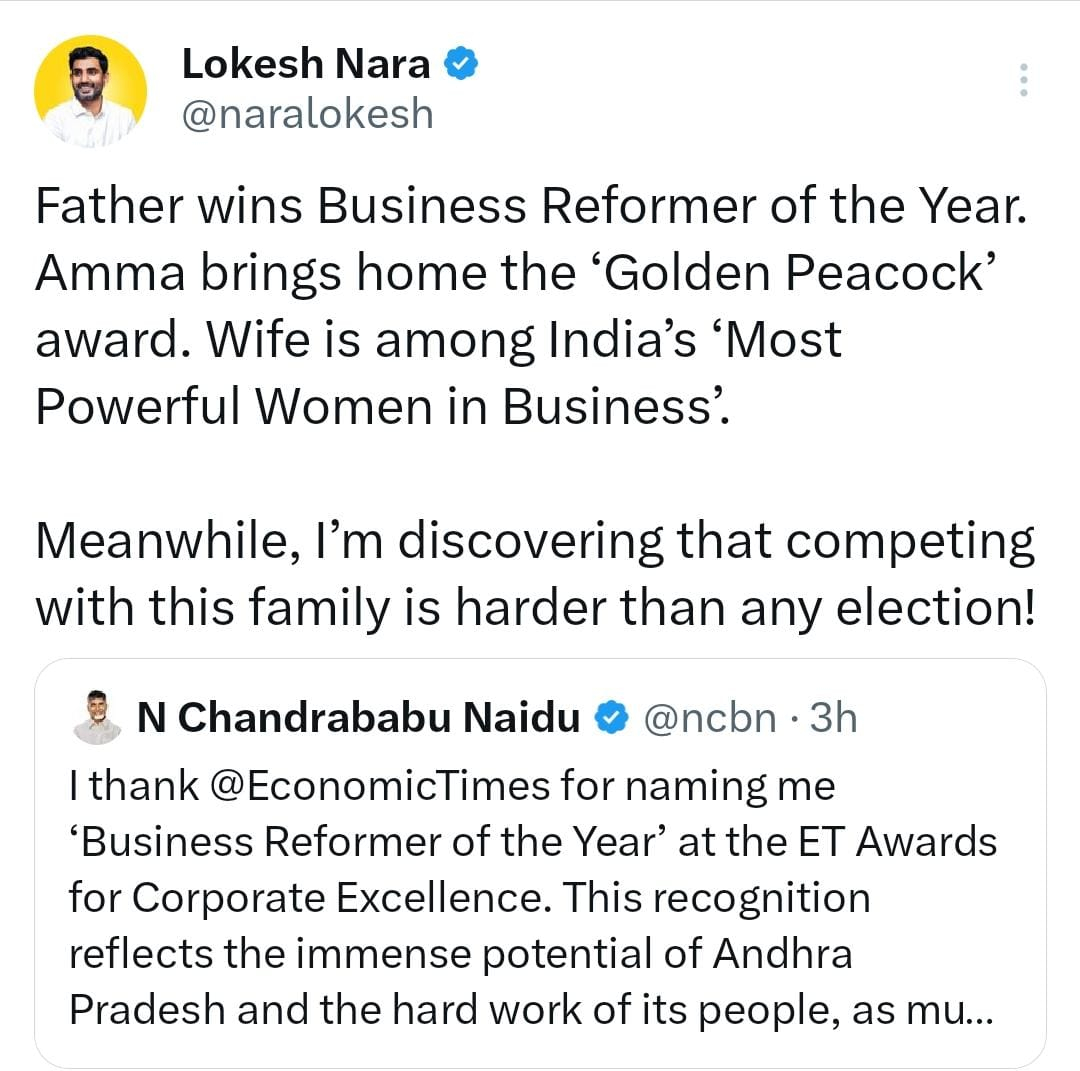Expand truncated quoted tweet at trailing ellipsis
This screenshot has height=1071, width=1080.
(x=971, y=1010)
